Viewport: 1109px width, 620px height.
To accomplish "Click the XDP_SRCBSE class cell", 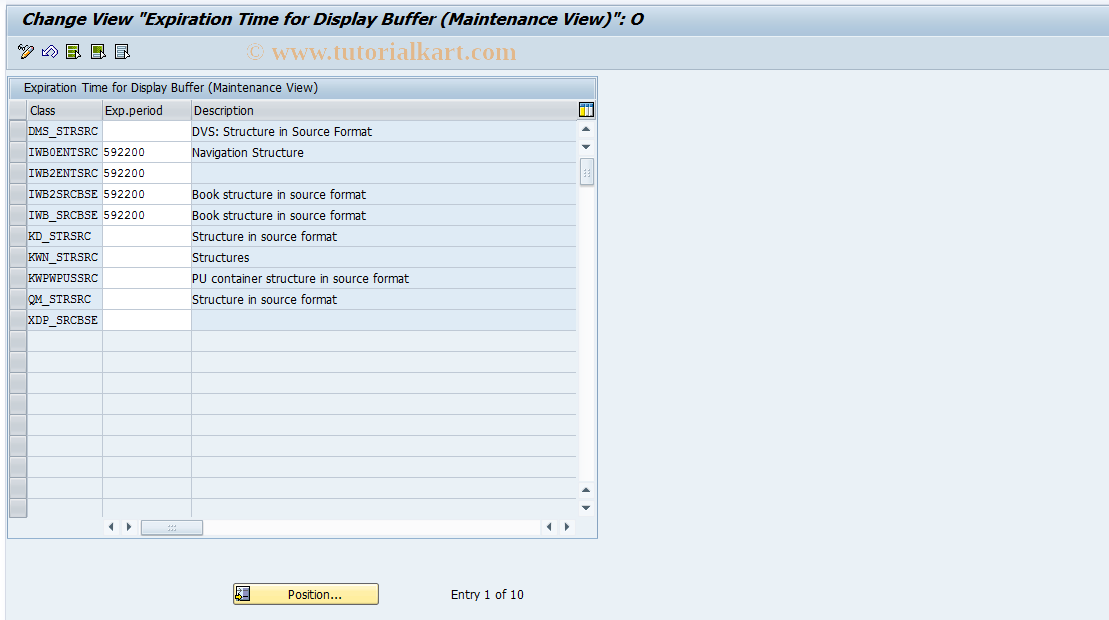I will pyautogui.click(x=65, y=320).
